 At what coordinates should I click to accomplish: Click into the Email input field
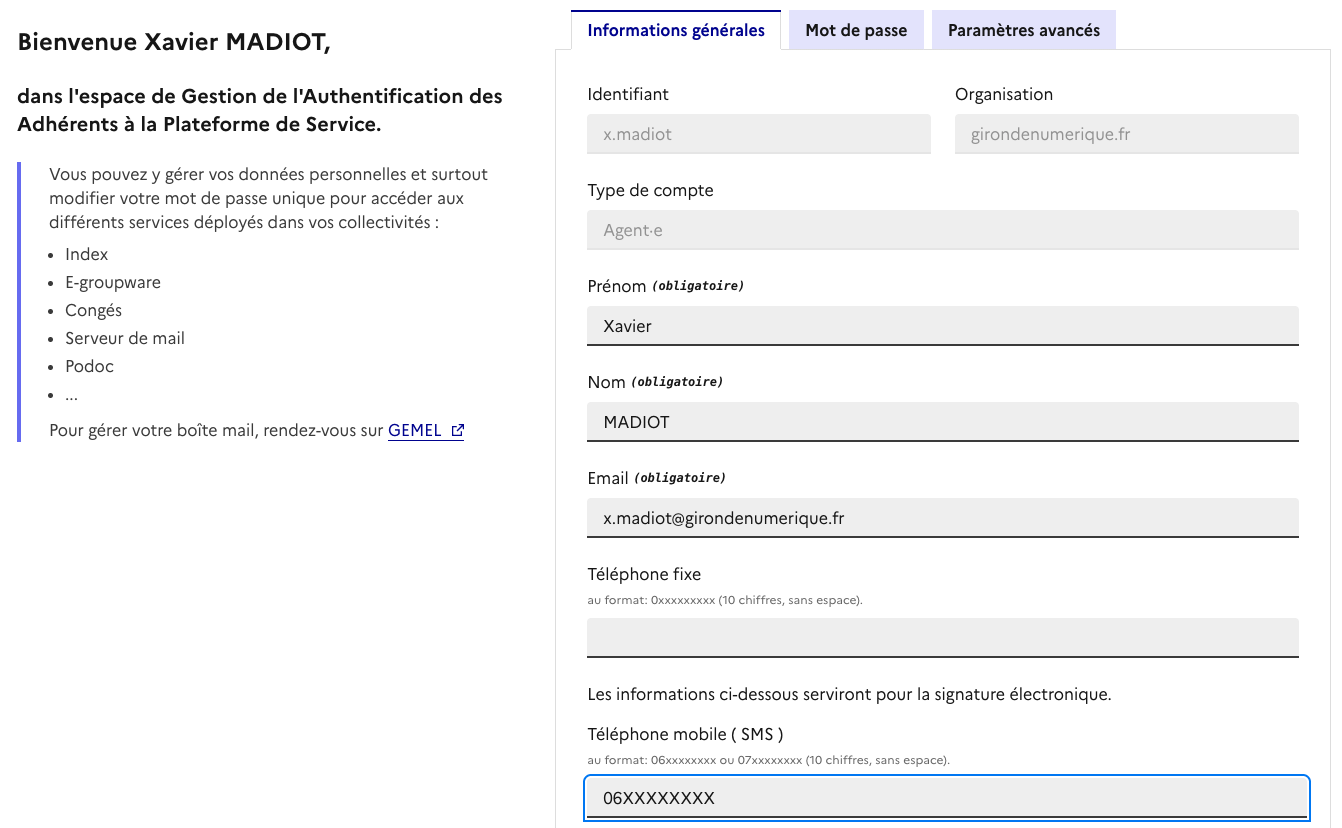[x=943, y=518]
